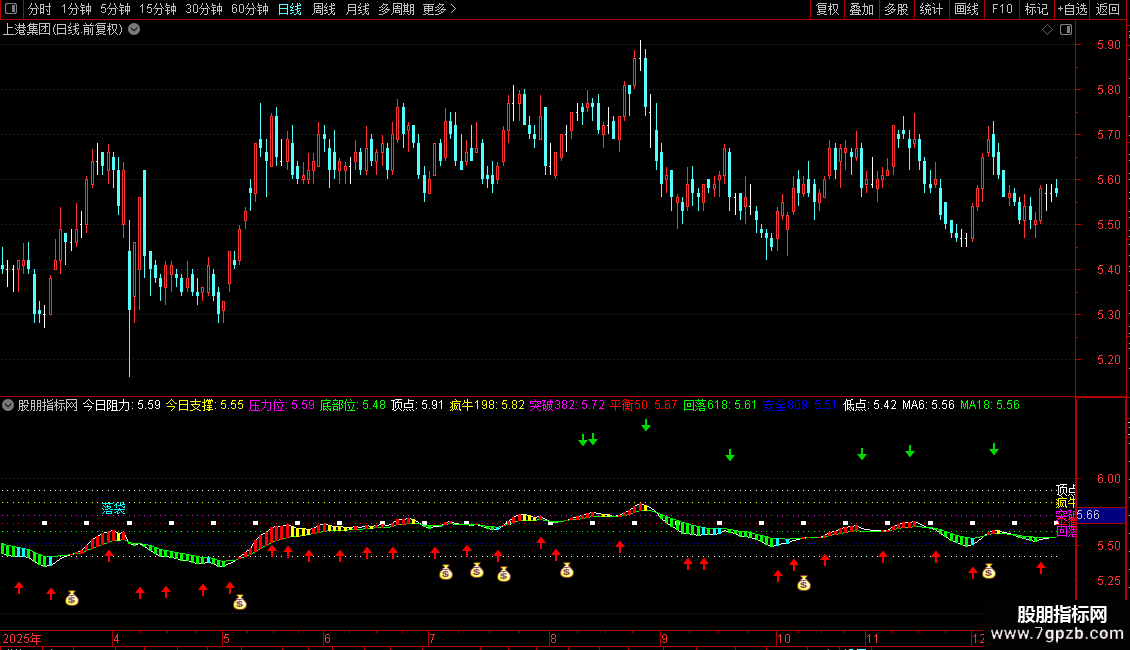Click the topmost green down arrow near September
This screenshot has width=1130, height=650.
tap(646, 426)
